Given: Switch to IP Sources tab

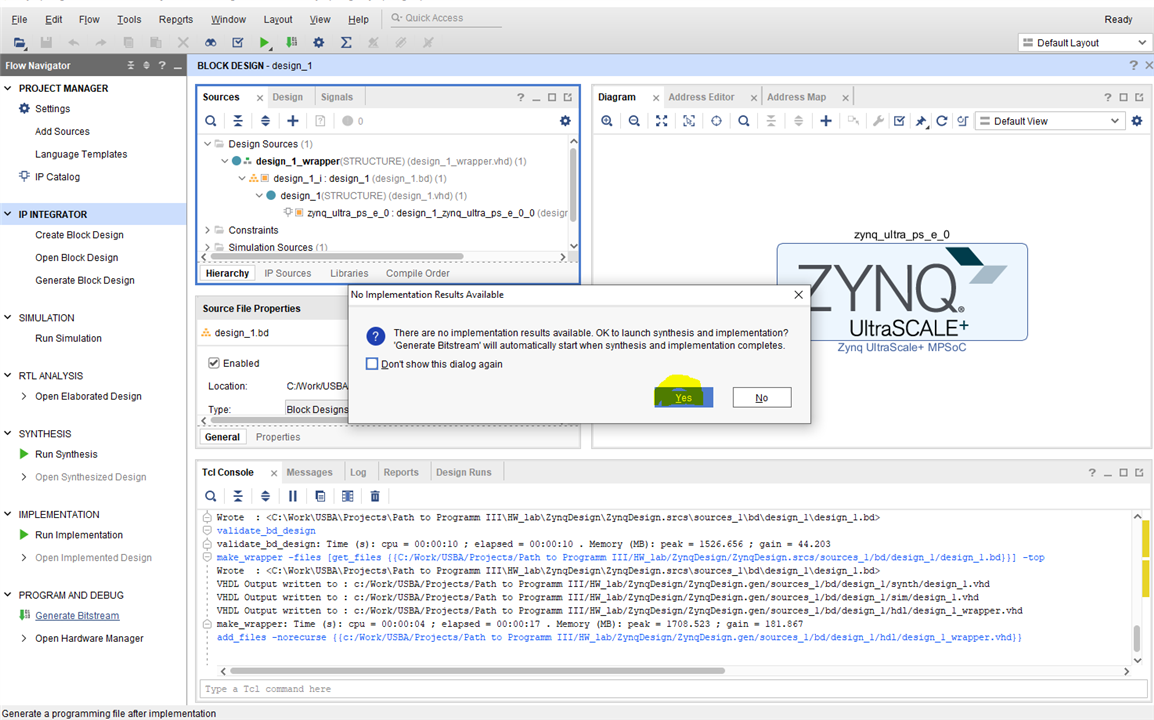Looking at the screenshot, I should (x=288, y=273).
